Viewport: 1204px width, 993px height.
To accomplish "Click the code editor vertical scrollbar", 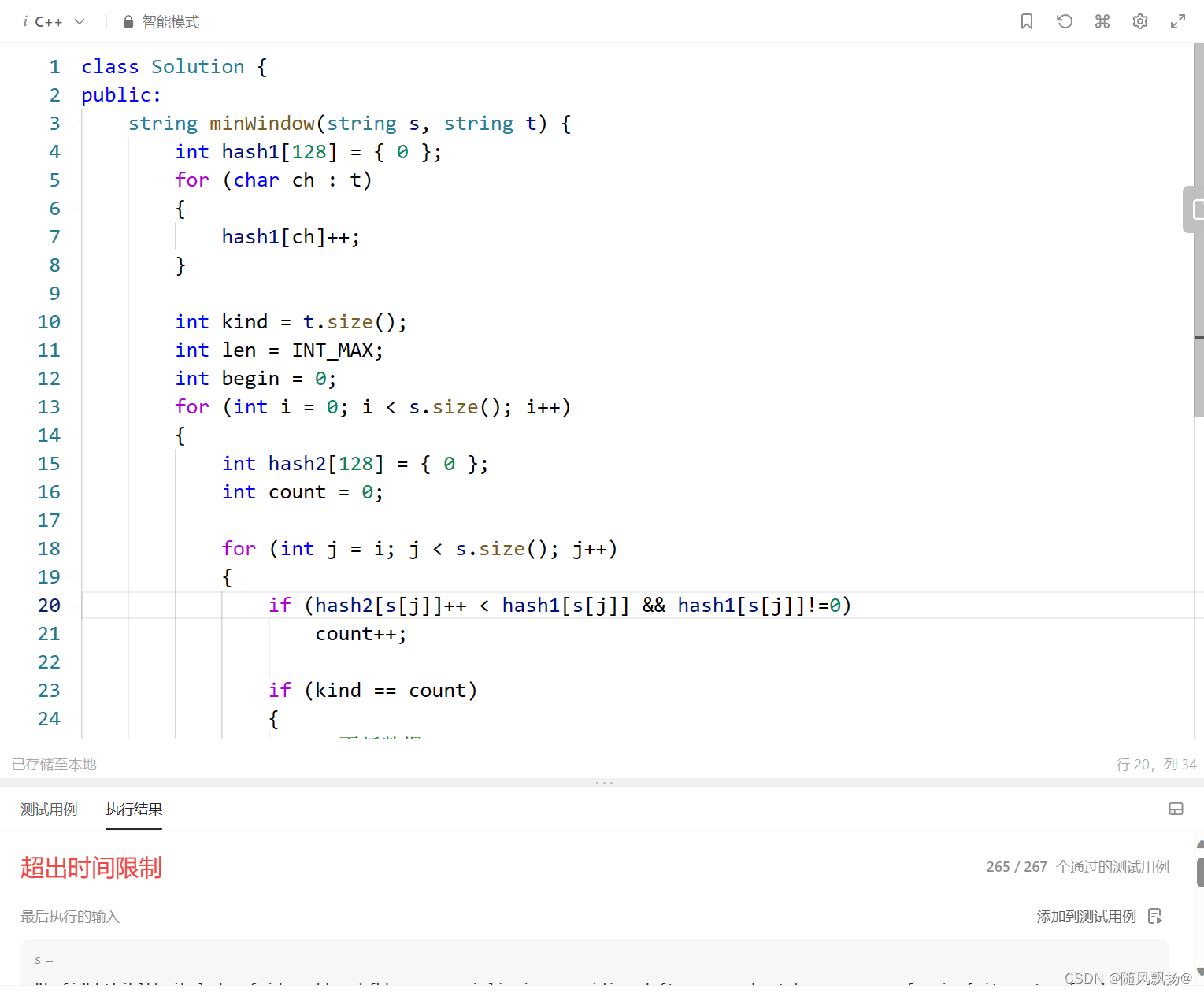I will click(x=1198, y=230).
